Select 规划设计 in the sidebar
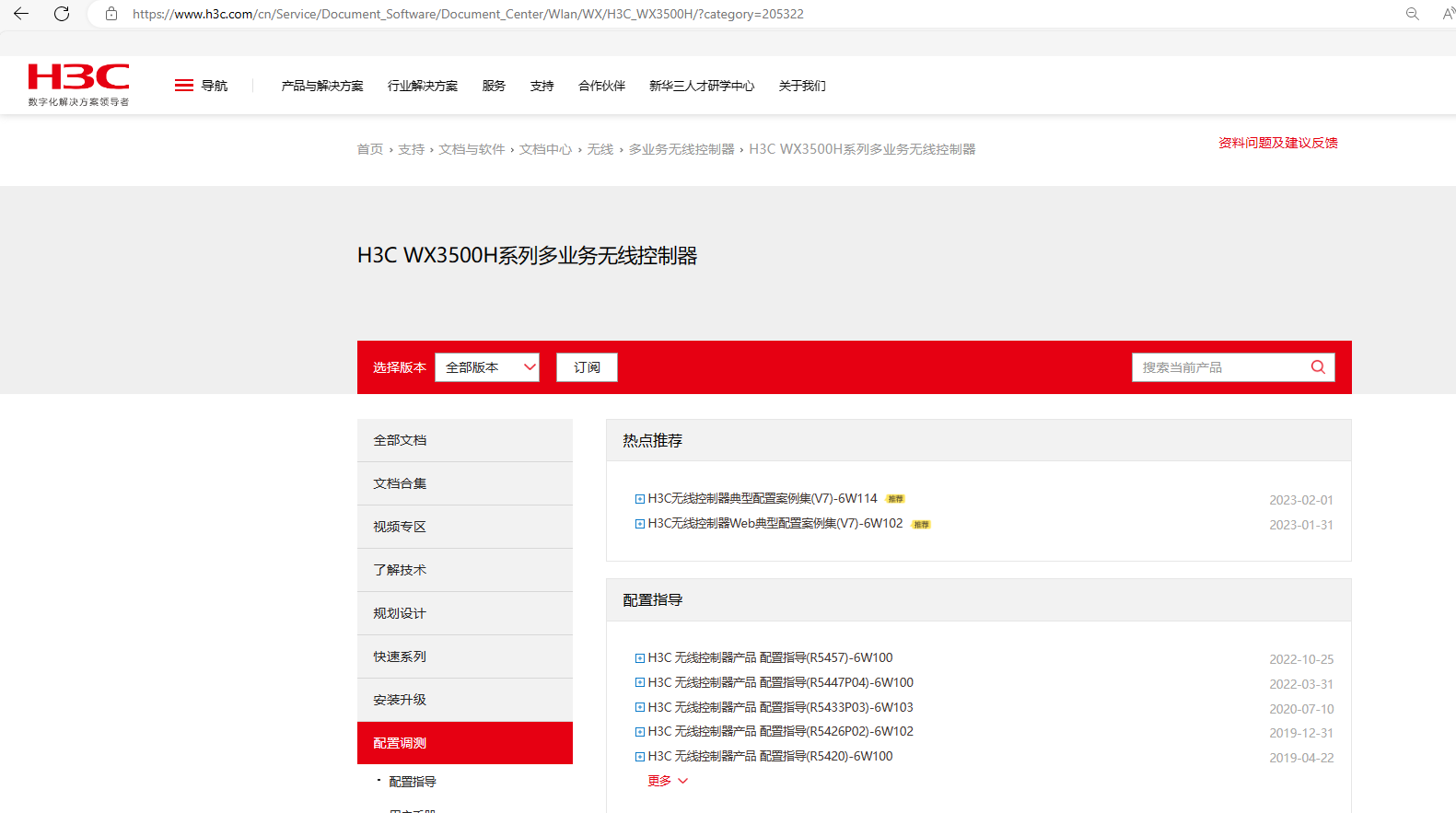 coord(465,613)
